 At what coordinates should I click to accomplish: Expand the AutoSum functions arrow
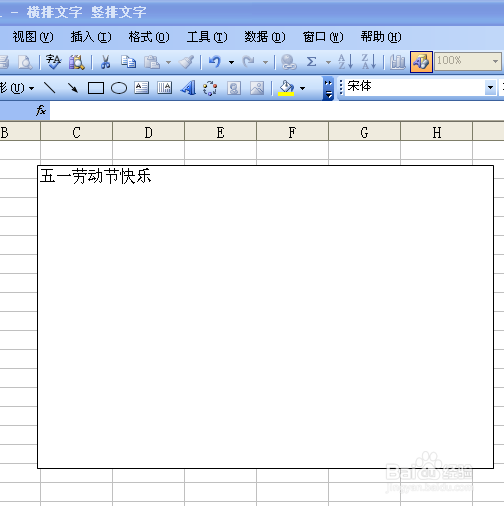coord(328,62)
